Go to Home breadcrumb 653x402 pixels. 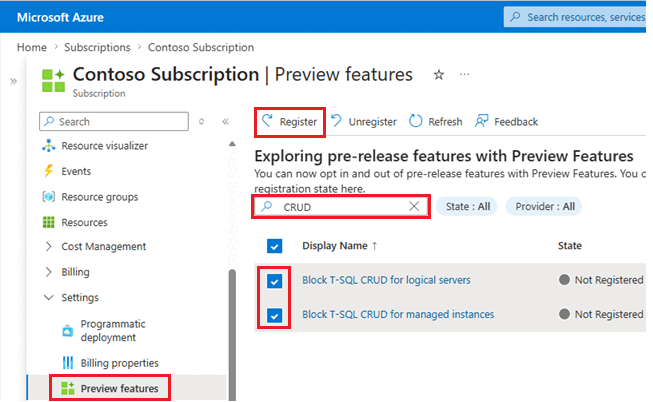[32, 47]
